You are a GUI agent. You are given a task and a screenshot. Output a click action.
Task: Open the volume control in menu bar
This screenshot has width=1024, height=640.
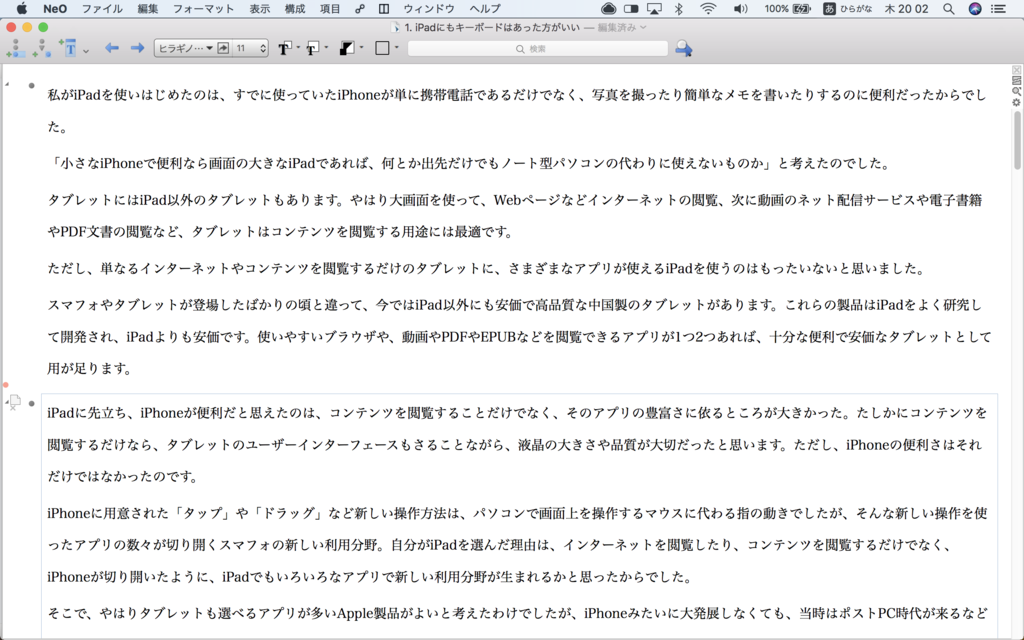740,8
